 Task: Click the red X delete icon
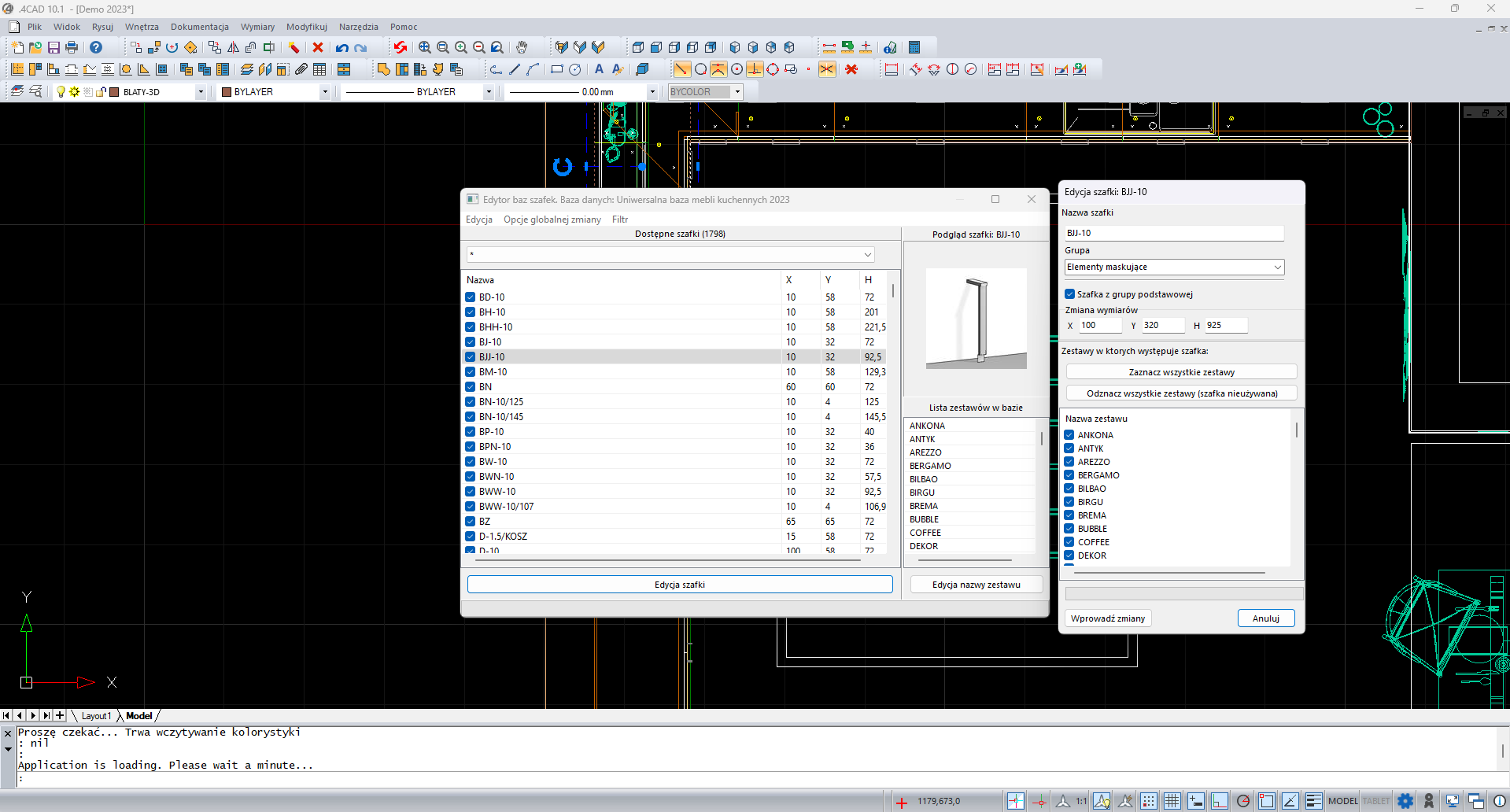coord(318,48)
